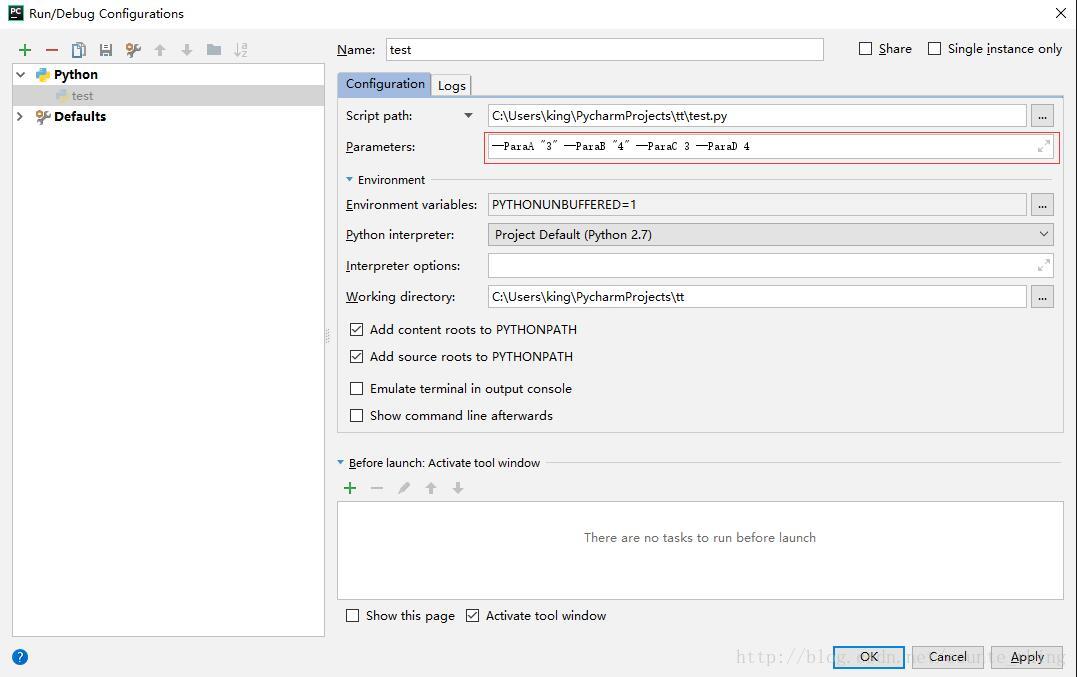The image size is (1077, 677).
Task: Expand the Parameters field editor
Action: click(x=1043, y=146)
